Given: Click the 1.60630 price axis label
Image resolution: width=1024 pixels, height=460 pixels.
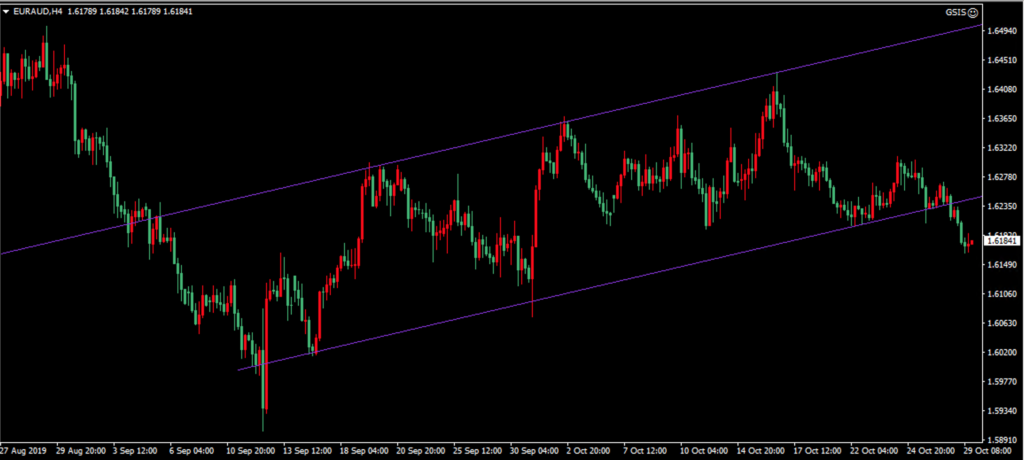Looking at the screenshot, I should point(1002,323).
